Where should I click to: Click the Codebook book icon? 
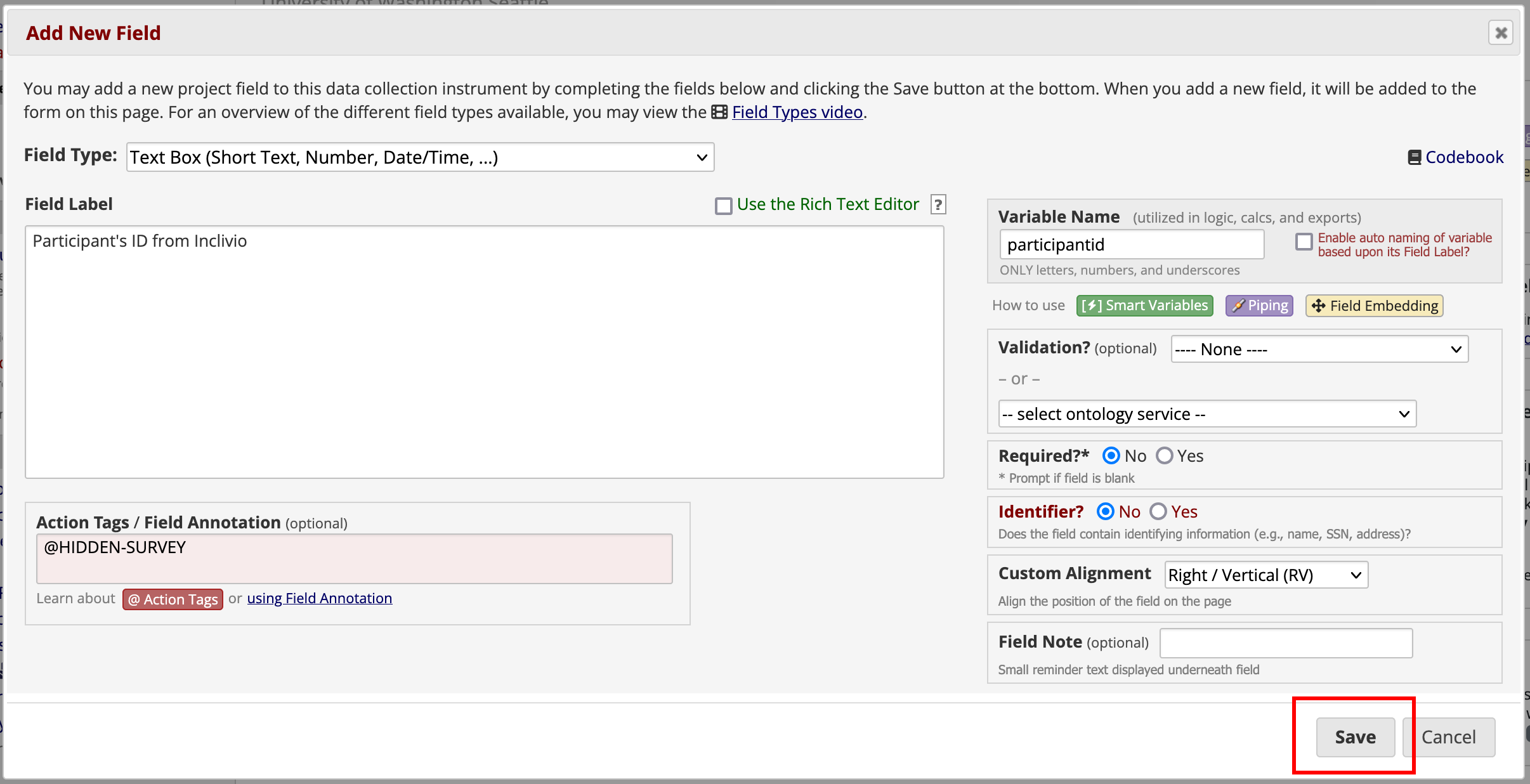click(x=1414, y=157)
